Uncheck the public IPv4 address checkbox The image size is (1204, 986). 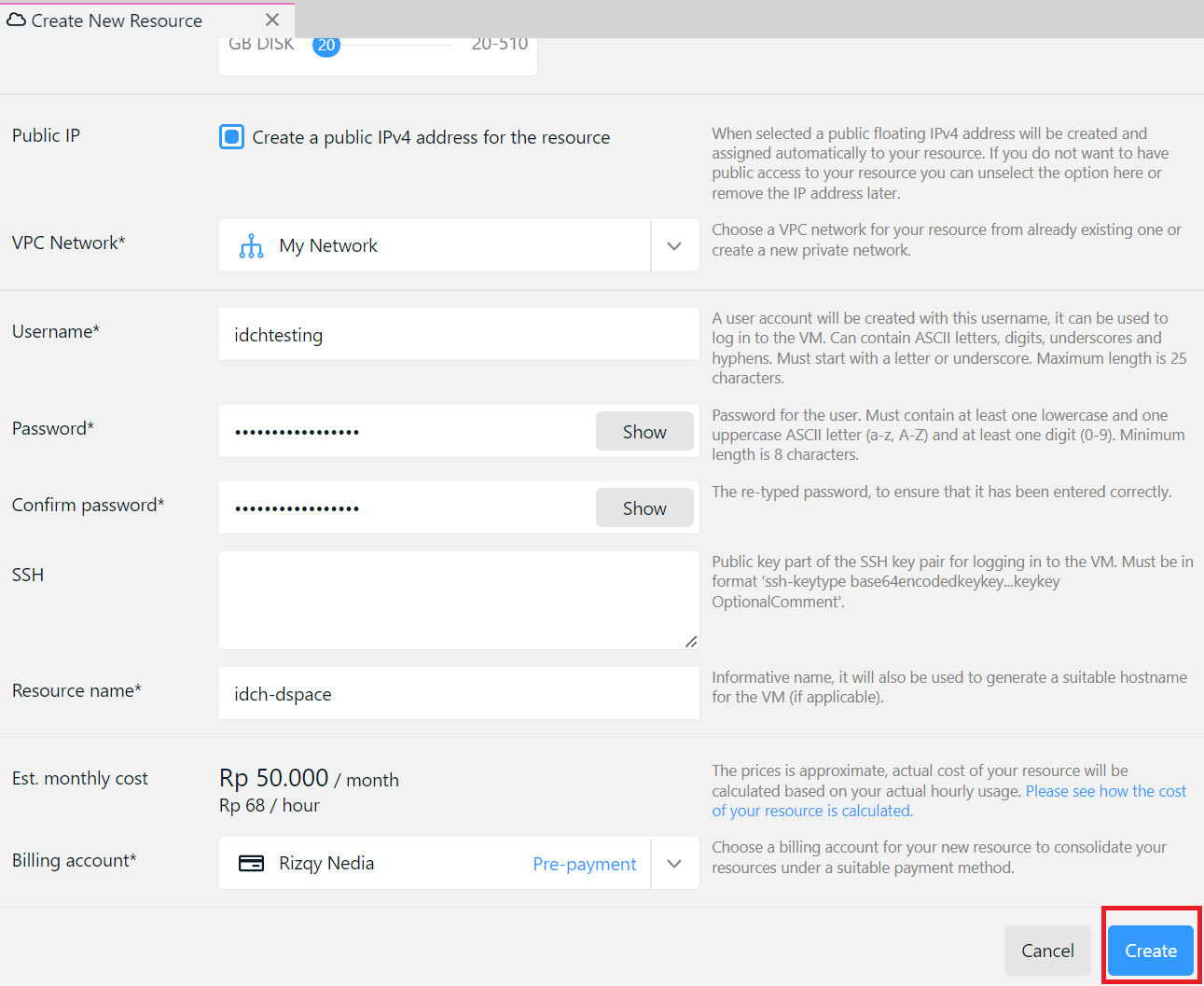[231, 137]
